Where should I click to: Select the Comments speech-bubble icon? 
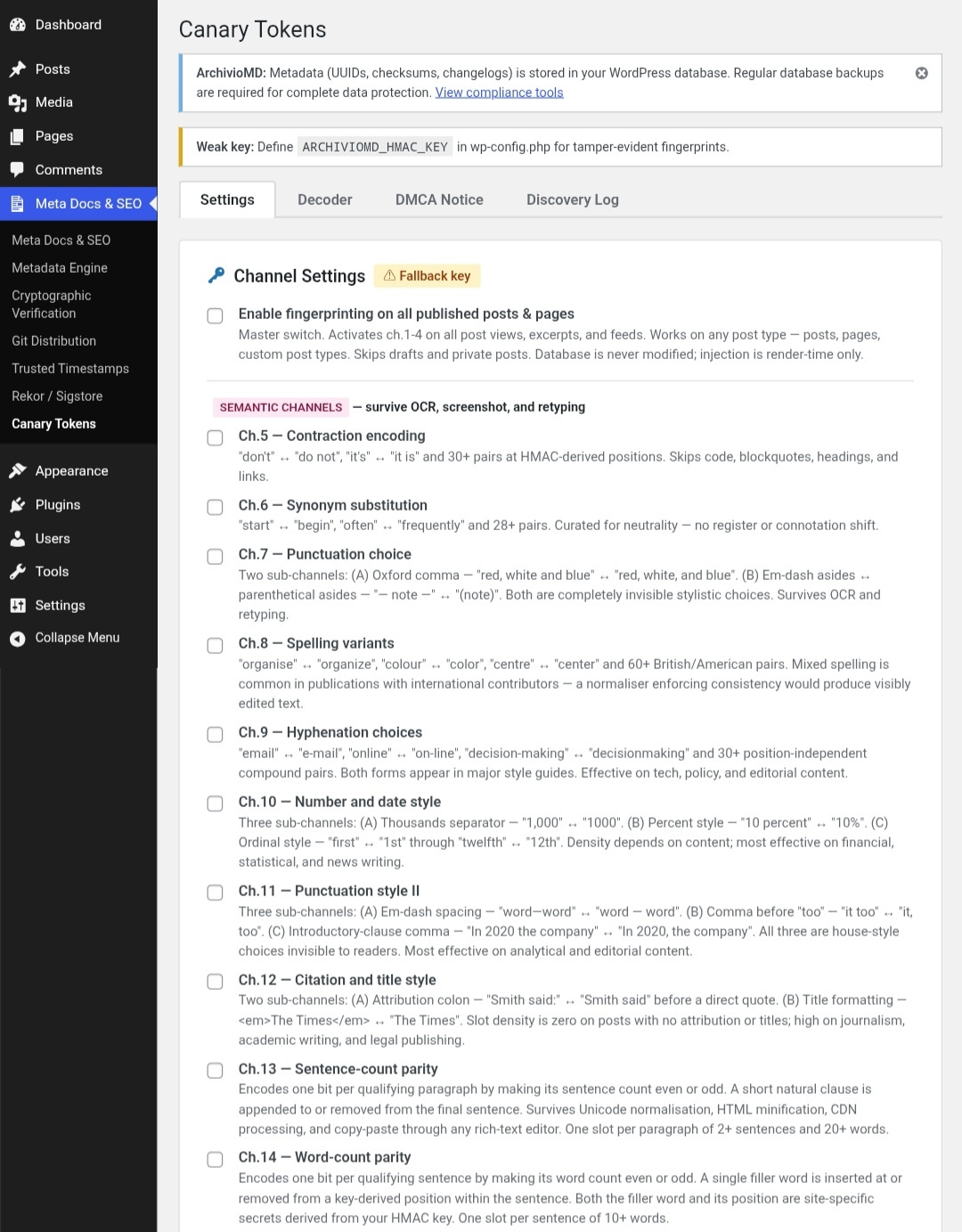[x=17, y=169]
